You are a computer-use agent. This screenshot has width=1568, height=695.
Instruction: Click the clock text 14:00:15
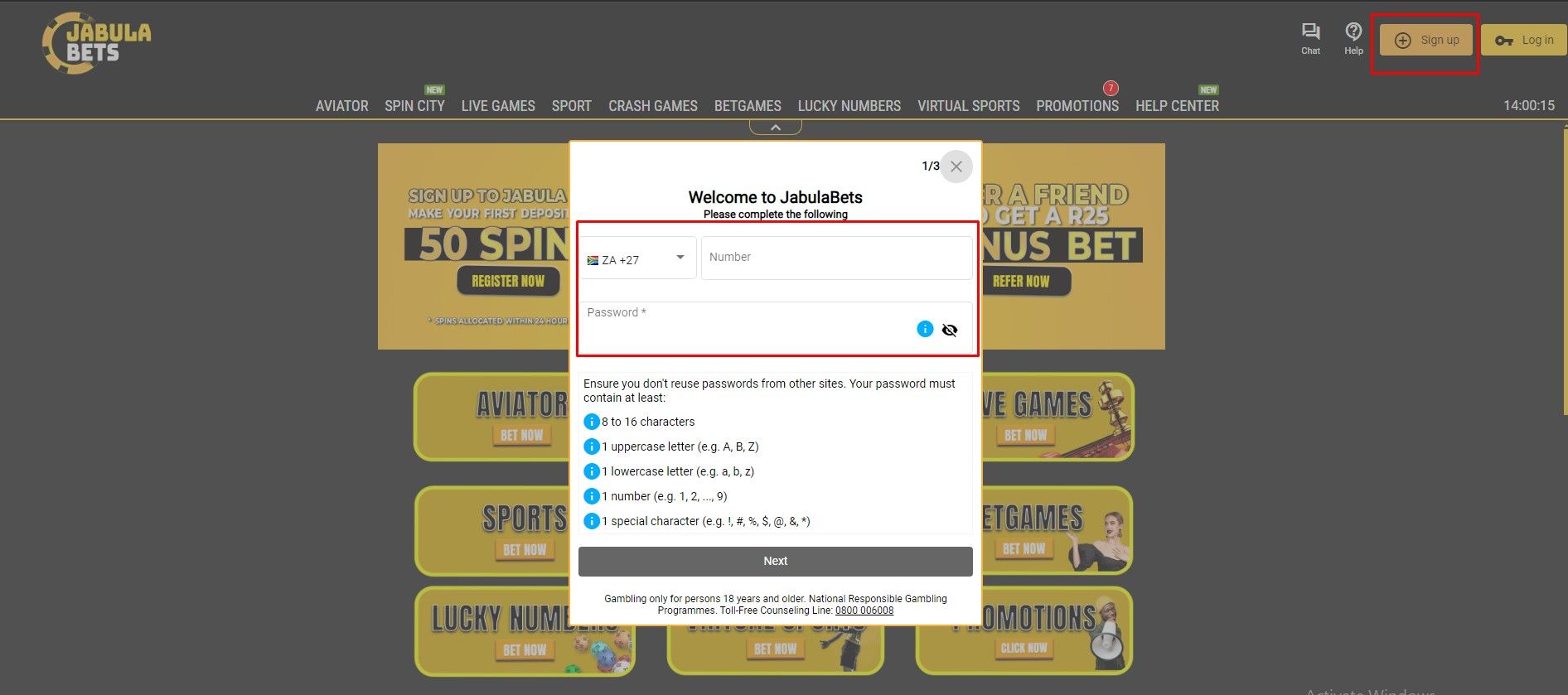click(x=1529, y=106)
